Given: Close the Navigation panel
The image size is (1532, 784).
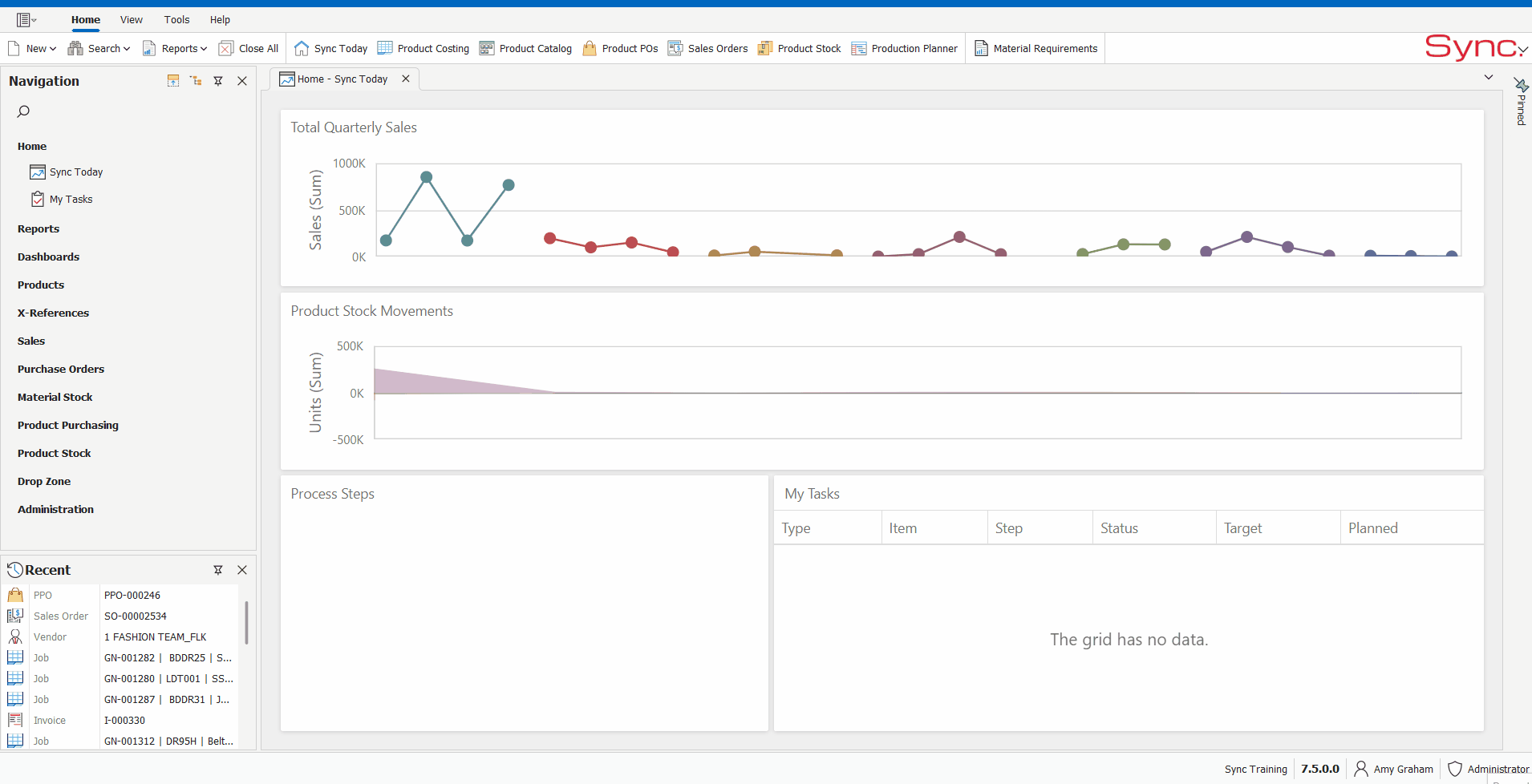Looking at the screenshot, I should pos(242,81).
